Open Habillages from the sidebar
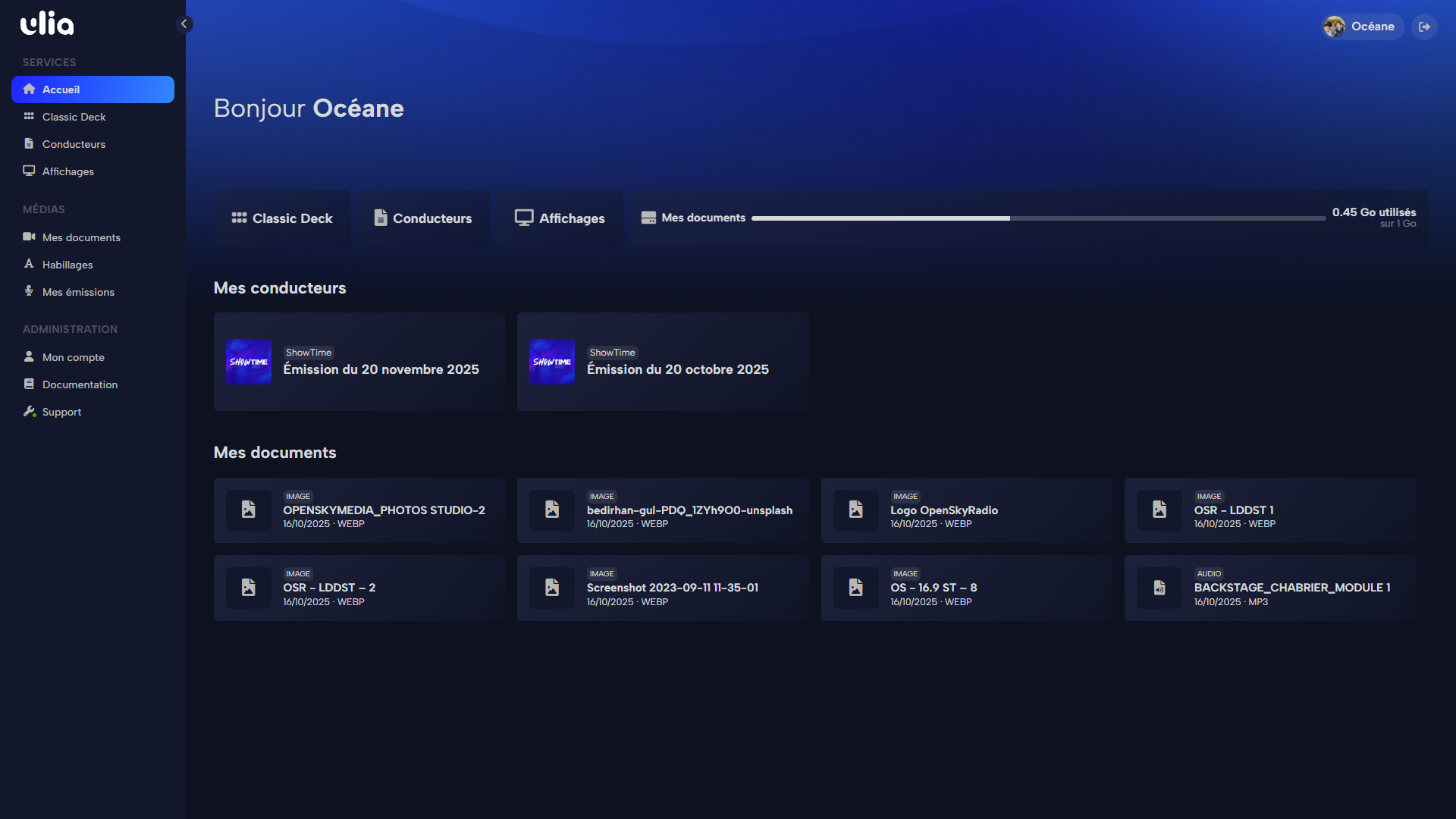The width and height of the screenshot is (1456, 819). coord(67,265)
